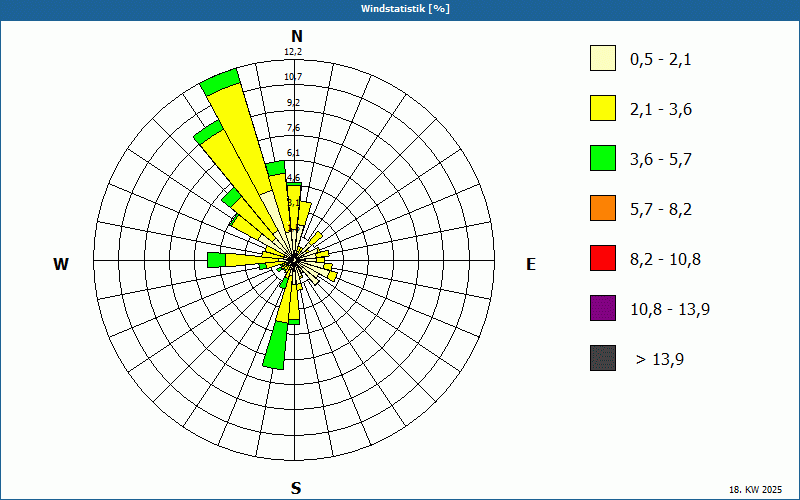Click the 10,7 ring scale label
The height and width of the screenshot is (500, 800).
[x=293, y=77]
